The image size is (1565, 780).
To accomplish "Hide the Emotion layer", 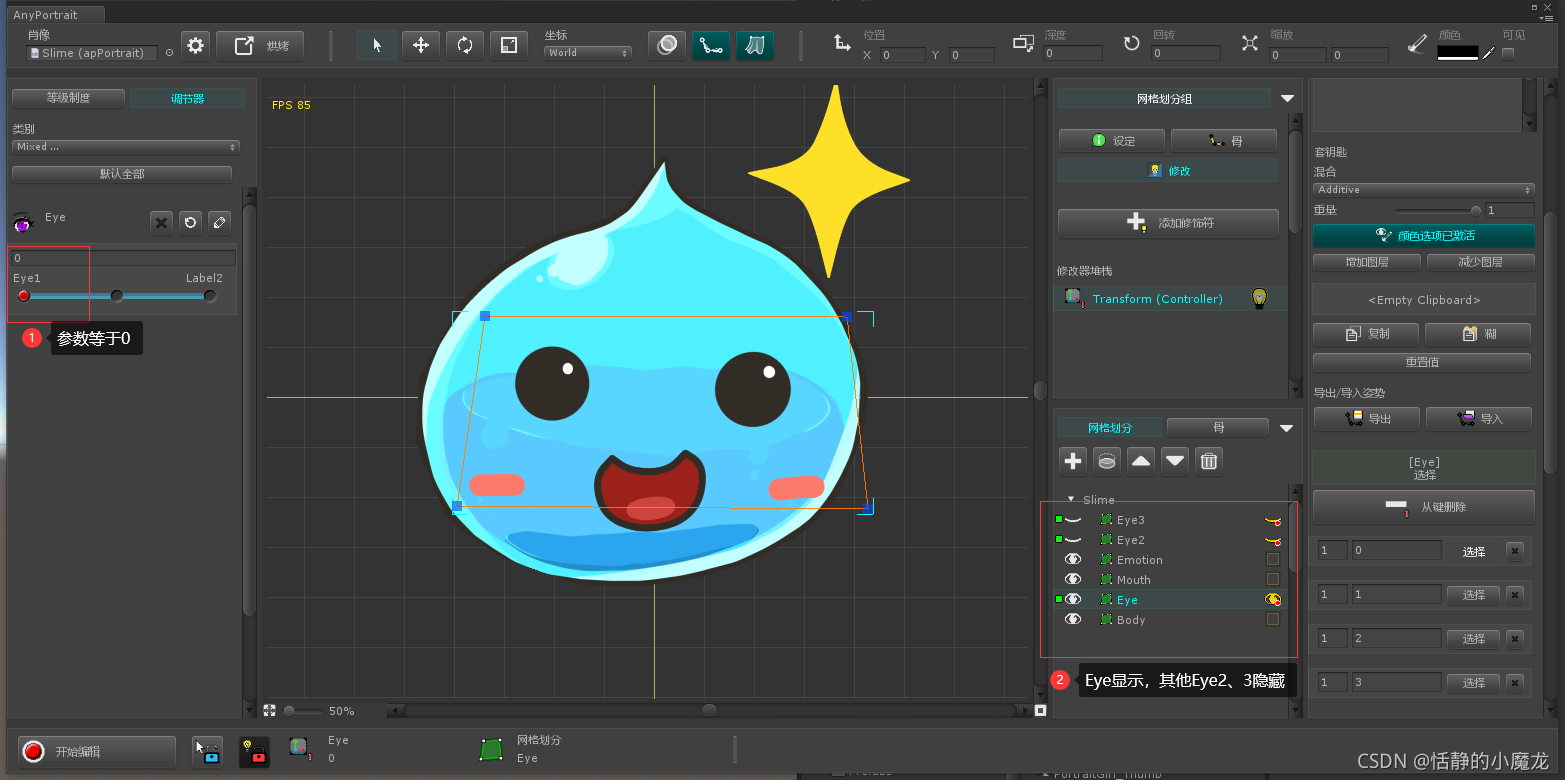I will [x=1073, y=560].
